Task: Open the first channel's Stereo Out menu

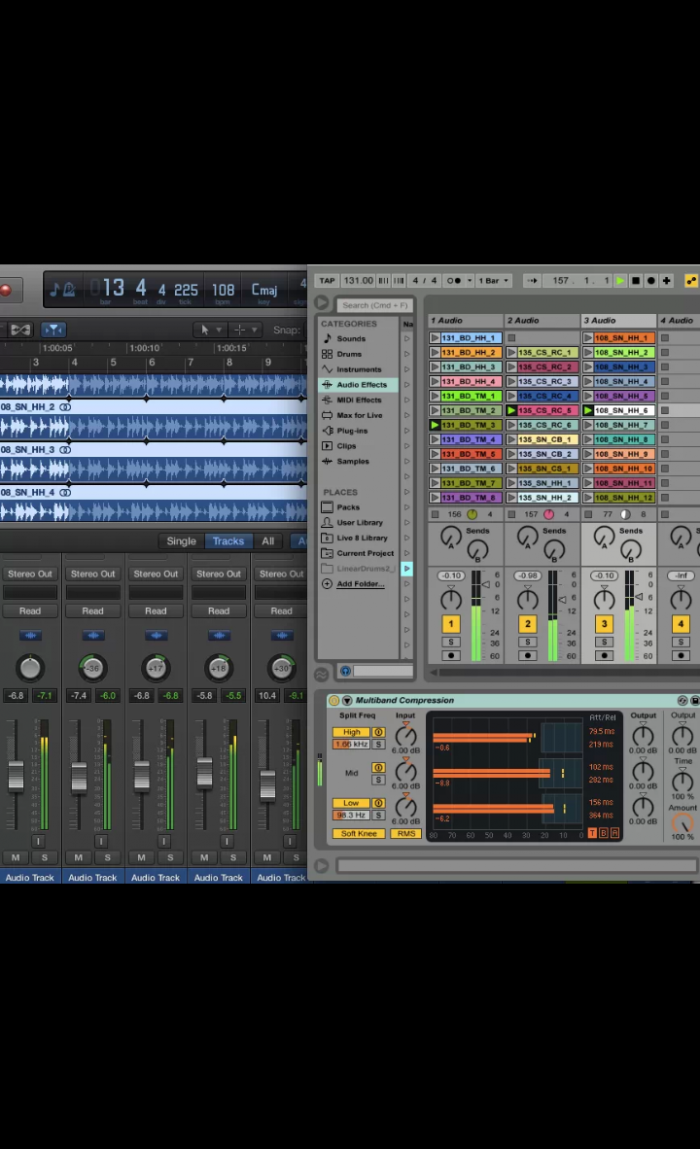Action: click(x=30, y=574)
